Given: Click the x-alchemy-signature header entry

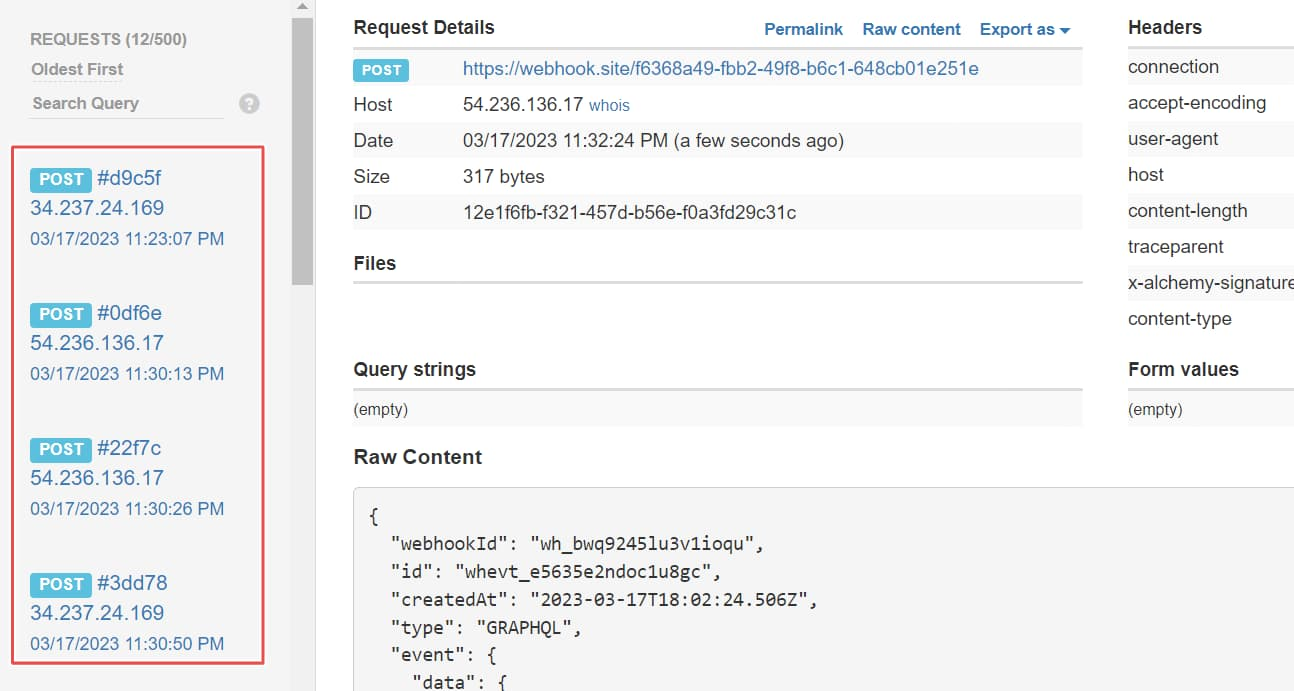Looking at the screenshot, I should 1211,283.
